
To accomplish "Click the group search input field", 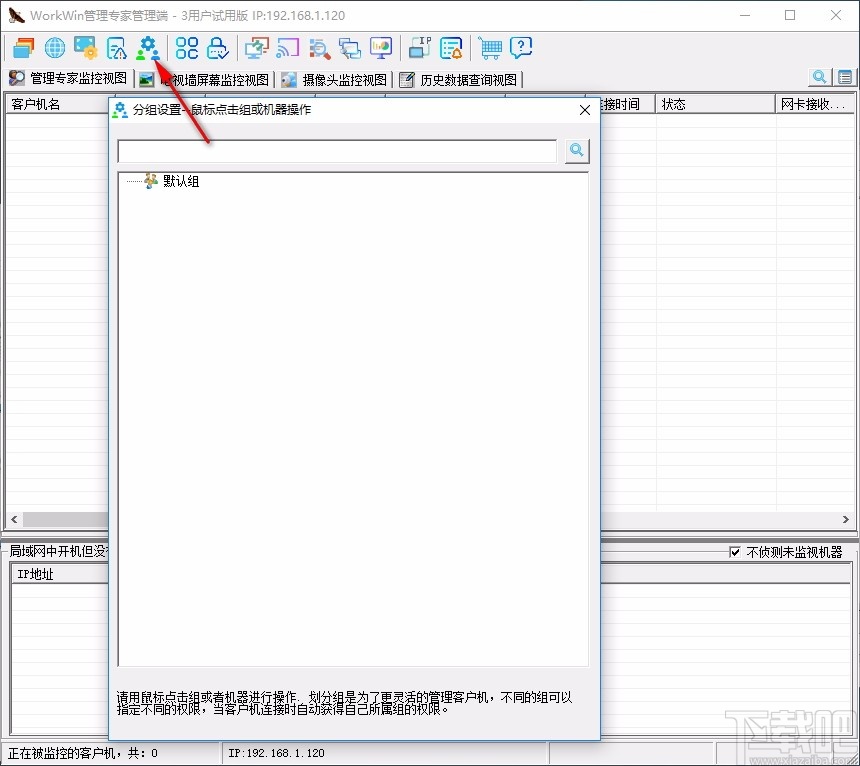I will click(x=335, y=150).
